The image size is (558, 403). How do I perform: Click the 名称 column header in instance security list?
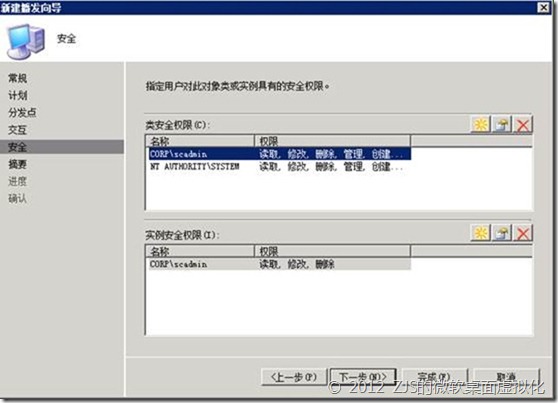coord(200,252)
